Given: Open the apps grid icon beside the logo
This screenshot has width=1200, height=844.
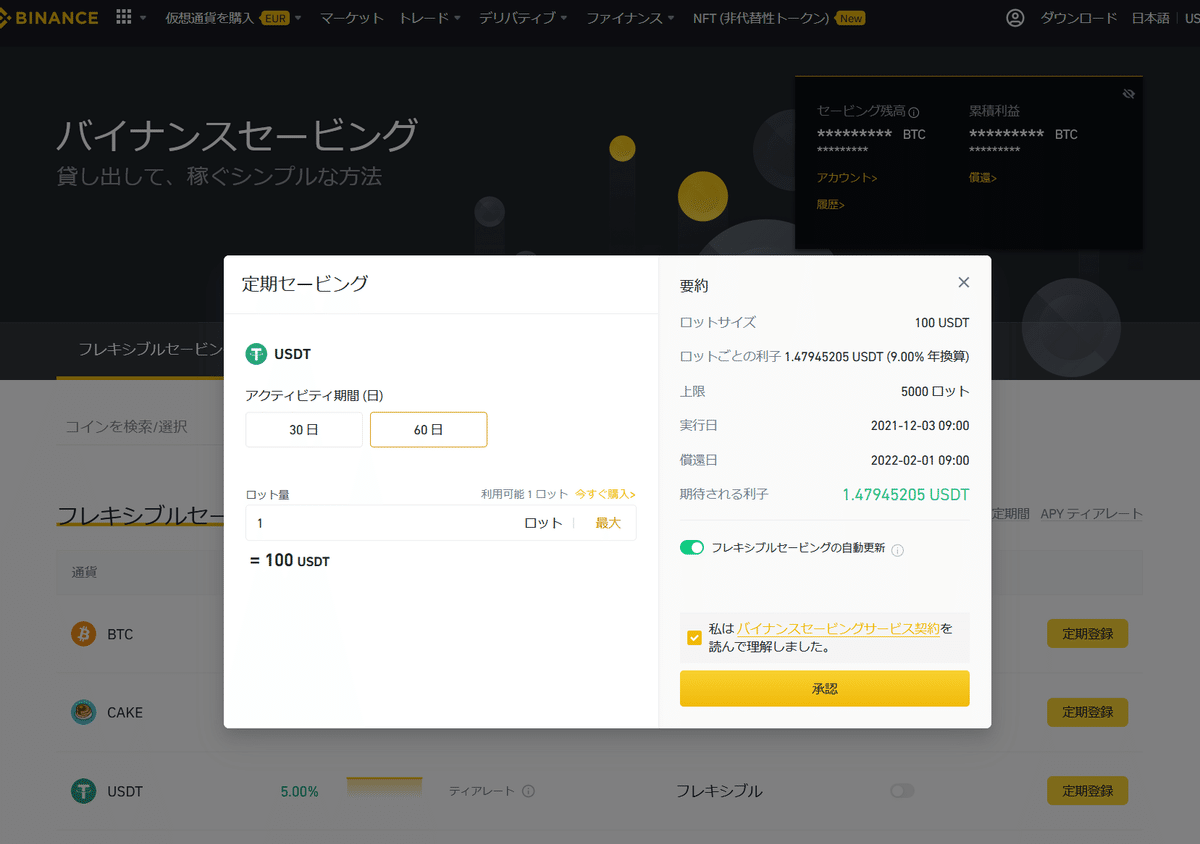Looking at the screenshot, I should coord(122,17).
